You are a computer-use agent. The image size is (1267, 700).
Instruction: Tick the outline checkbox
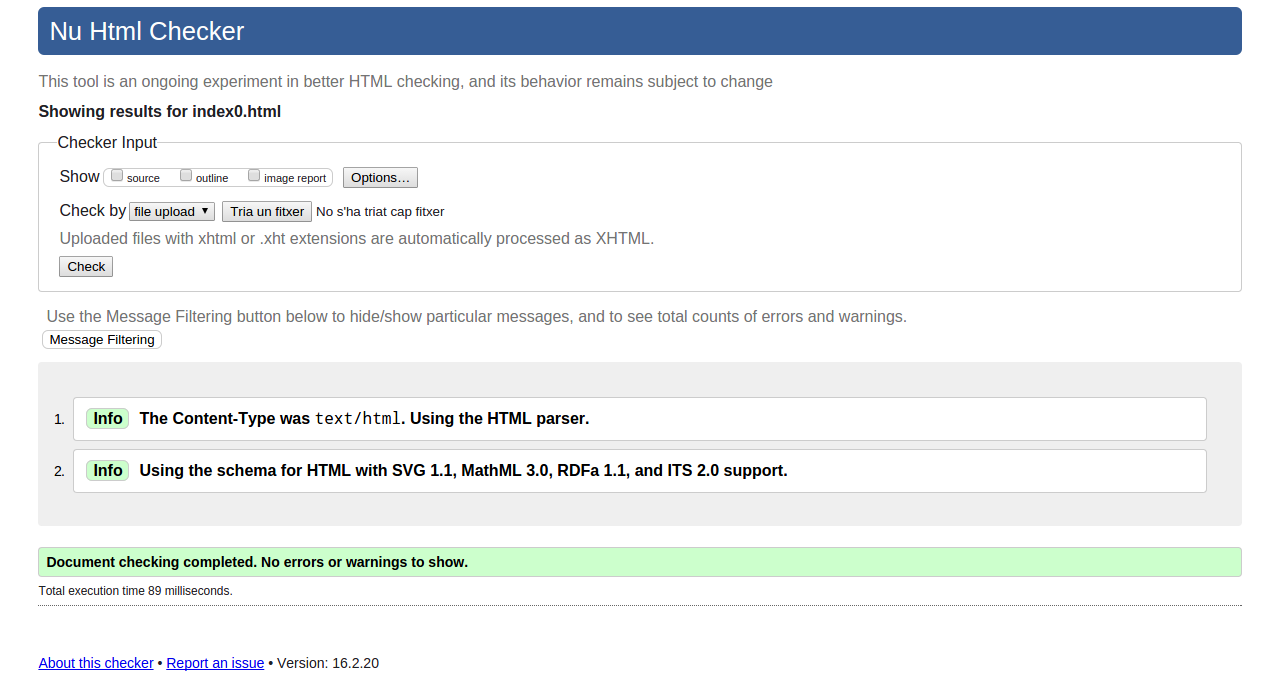coord(186,176)
